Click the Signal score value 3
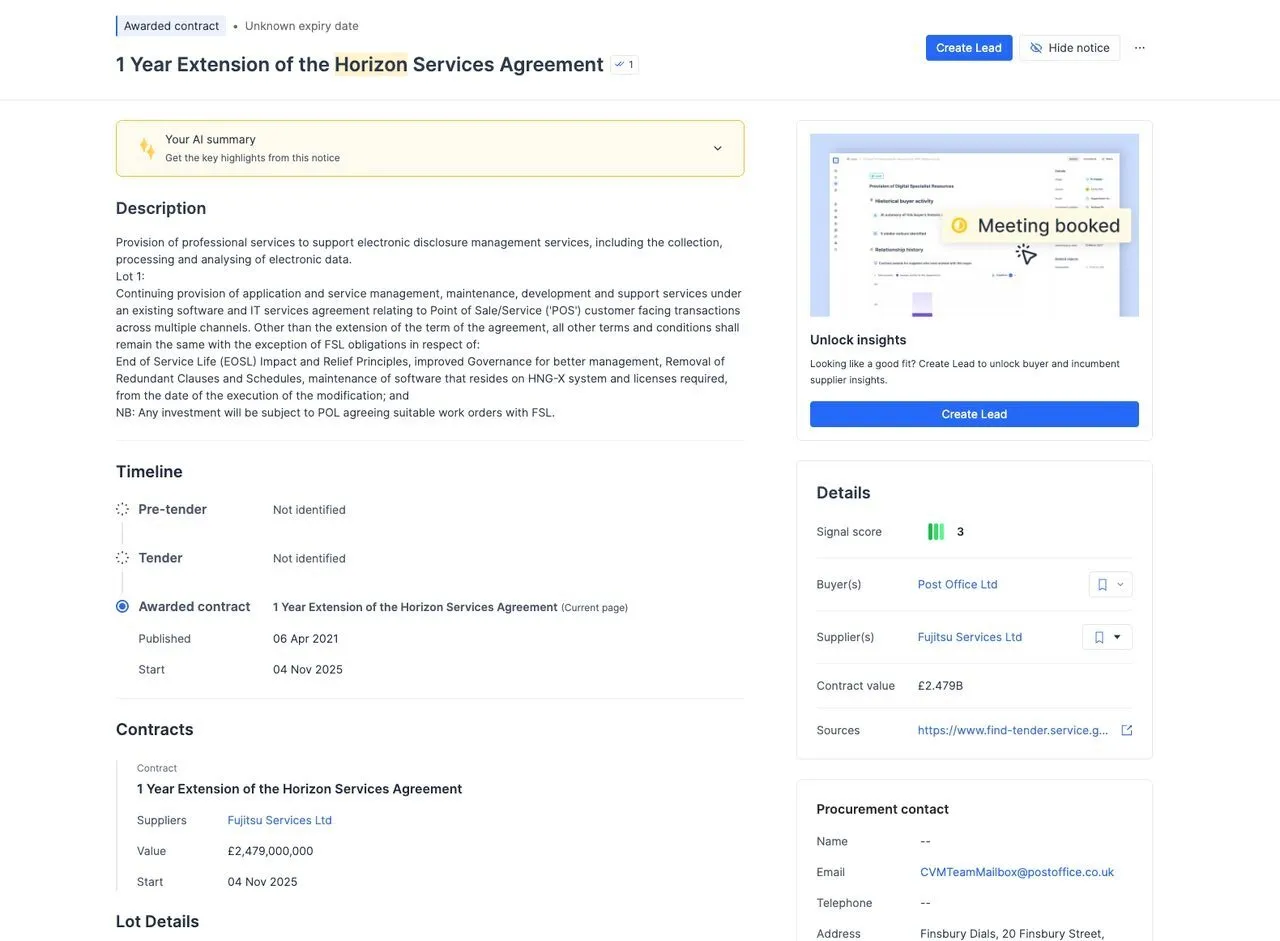Image resolution: width=1280 pixels, height=941 pixels. (x=960, y=532)
